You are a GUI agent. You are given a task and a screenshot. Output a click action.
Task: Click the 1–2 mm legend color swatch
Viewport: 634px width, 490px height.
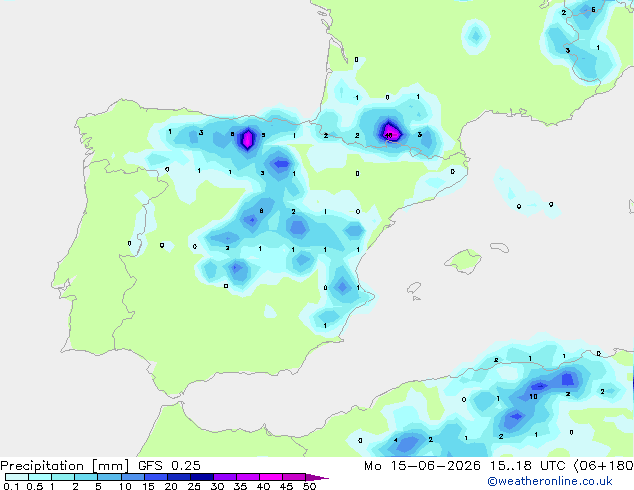(x=63, y=477)
